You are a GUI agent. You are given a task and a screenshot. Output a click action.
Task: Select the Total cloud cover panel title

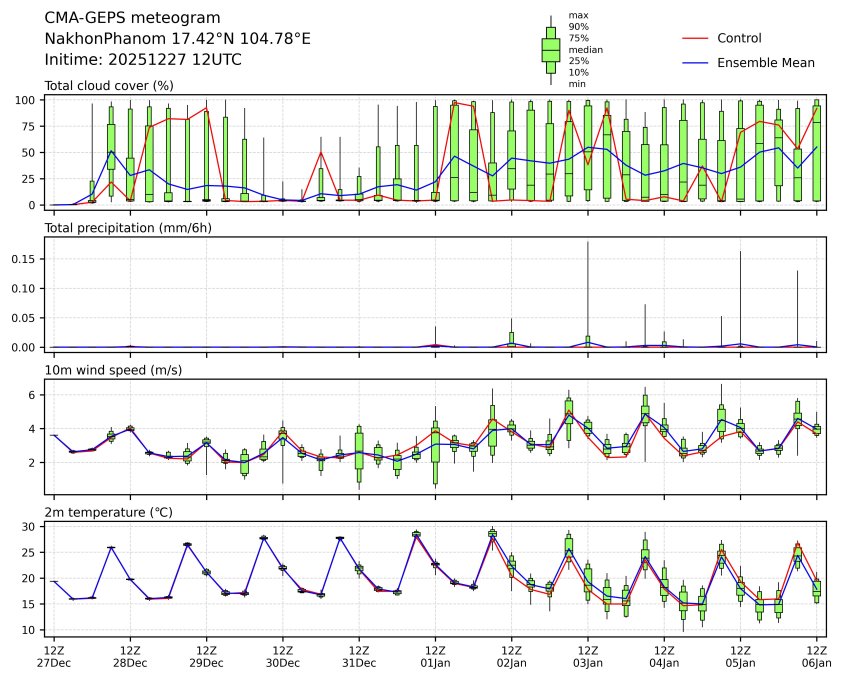(109, 86)
